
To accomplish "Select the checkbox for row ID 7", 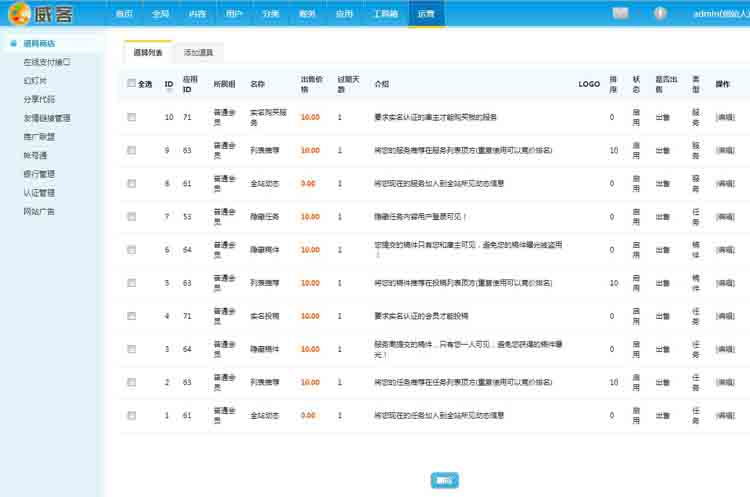I will coord(132,216).
